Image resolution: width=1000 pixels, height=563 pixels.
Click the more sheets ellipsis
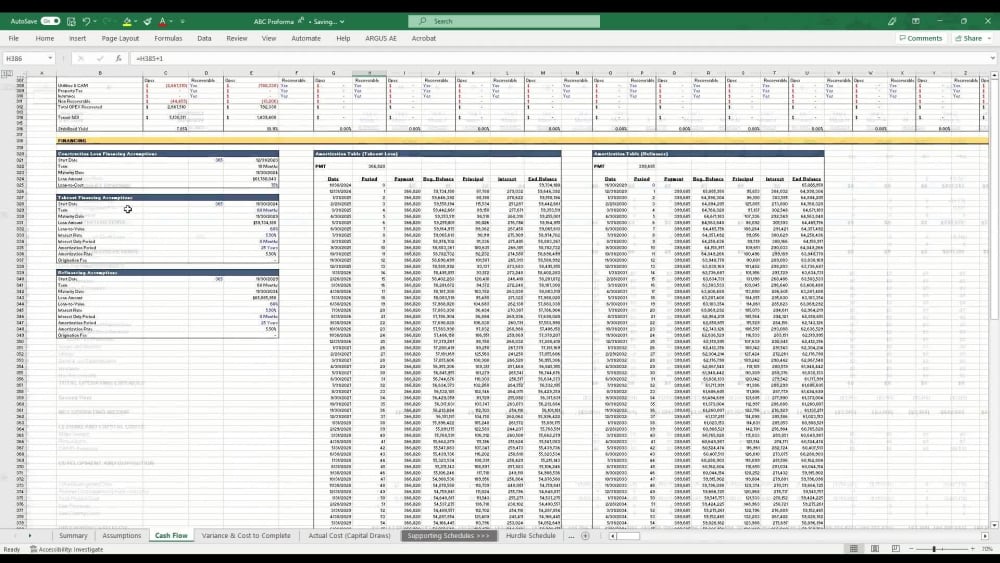tap(571, 536)
